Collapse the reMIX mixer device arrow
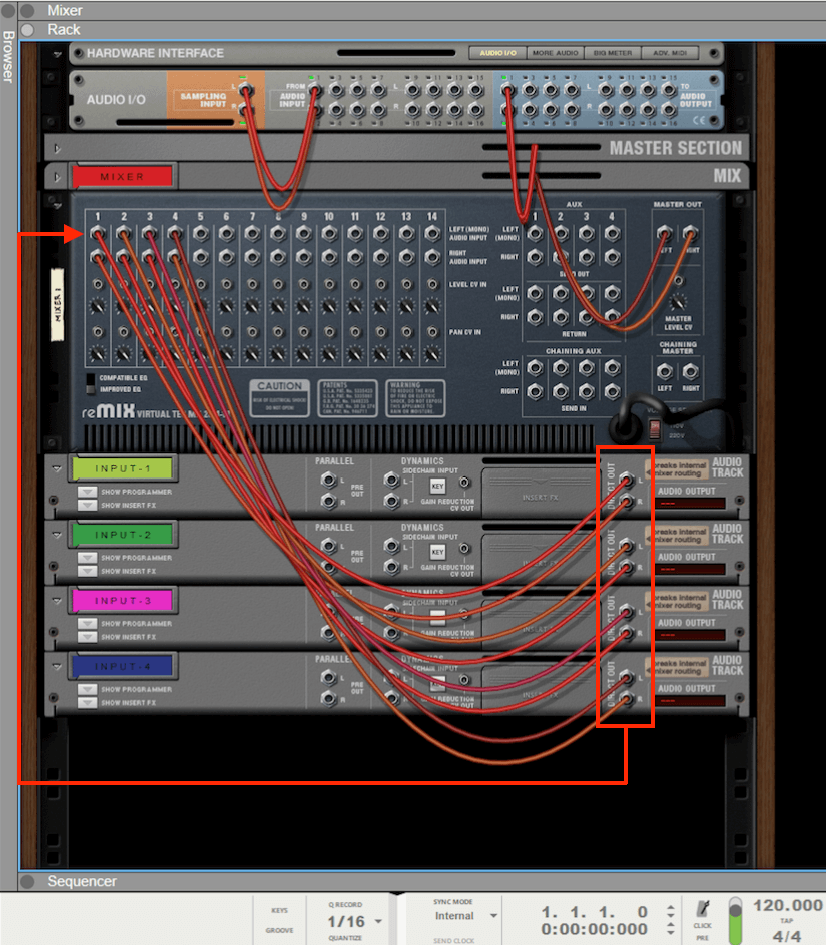Image resolution: width=826 pixels, height=945 pixels. pos(57,206)
